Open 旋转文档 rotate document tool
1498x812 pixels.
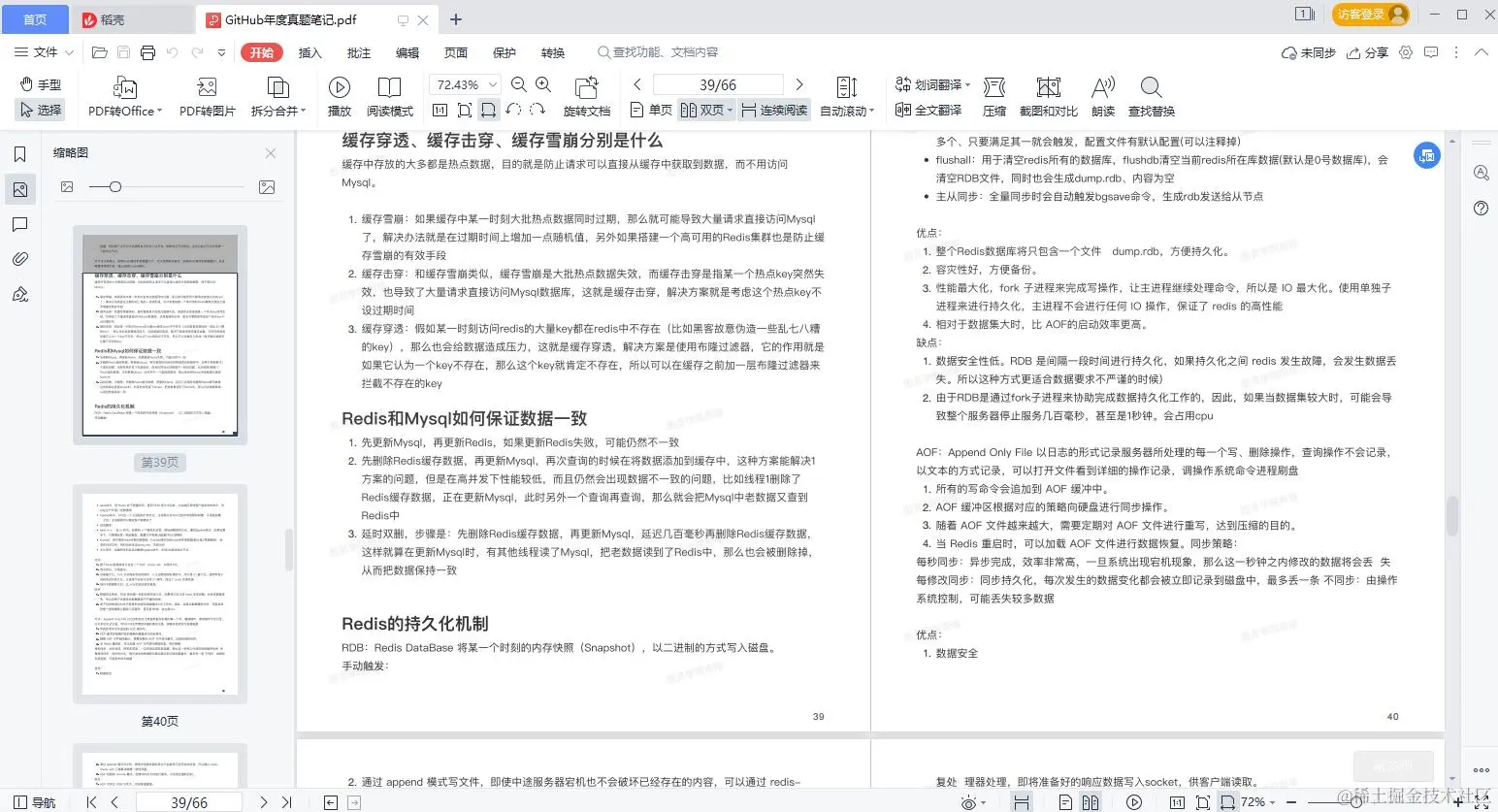click(x=587, y=97)
